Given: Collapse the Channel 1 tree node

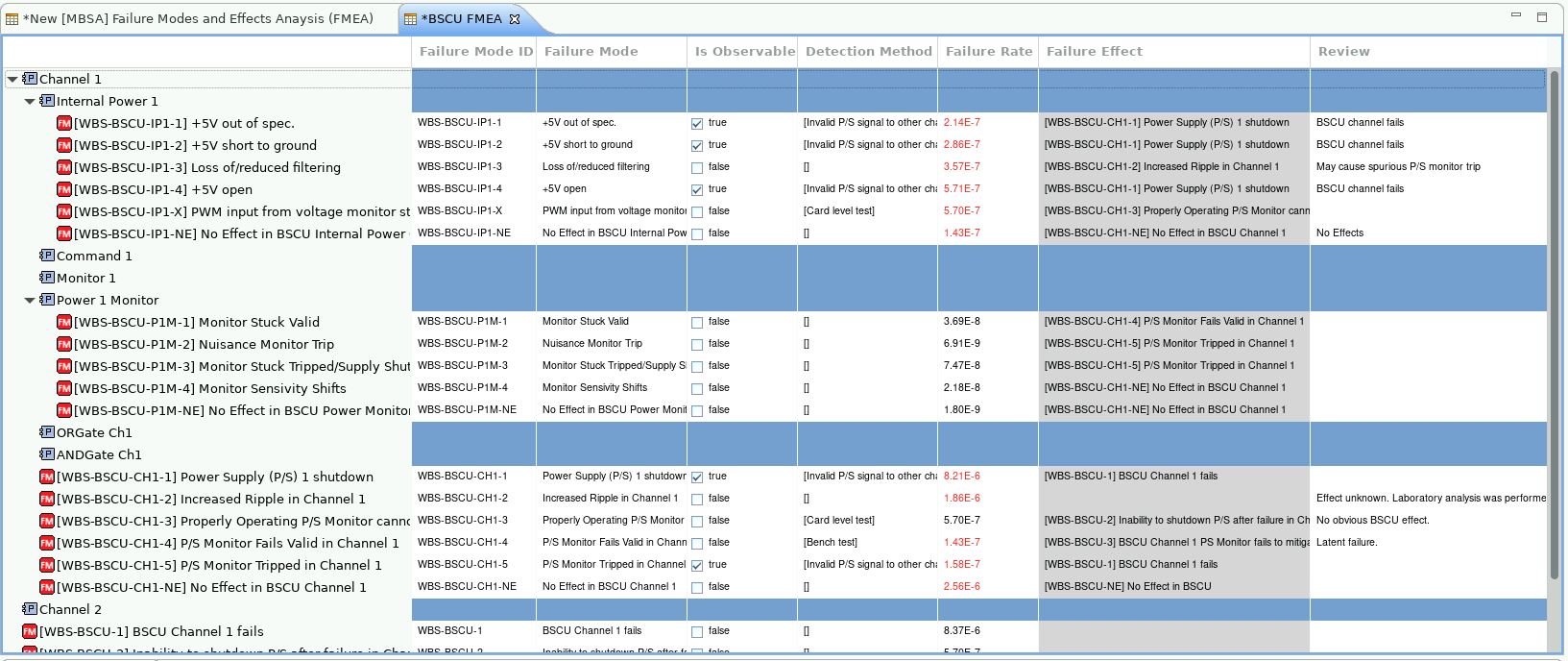Looking at the screenshot, I should tap(12, 80).
